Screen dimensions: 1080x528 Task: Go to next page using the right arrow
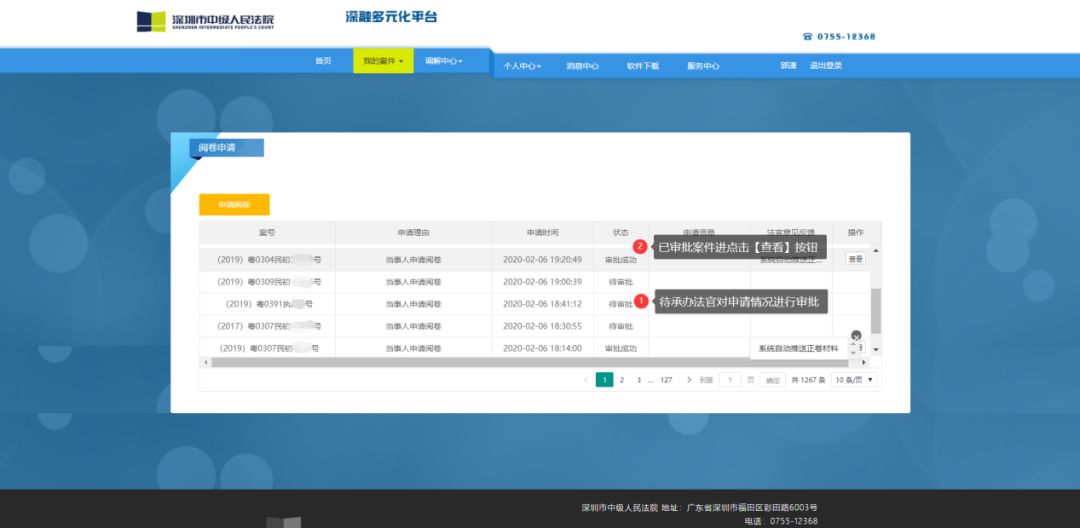[689, 380]
